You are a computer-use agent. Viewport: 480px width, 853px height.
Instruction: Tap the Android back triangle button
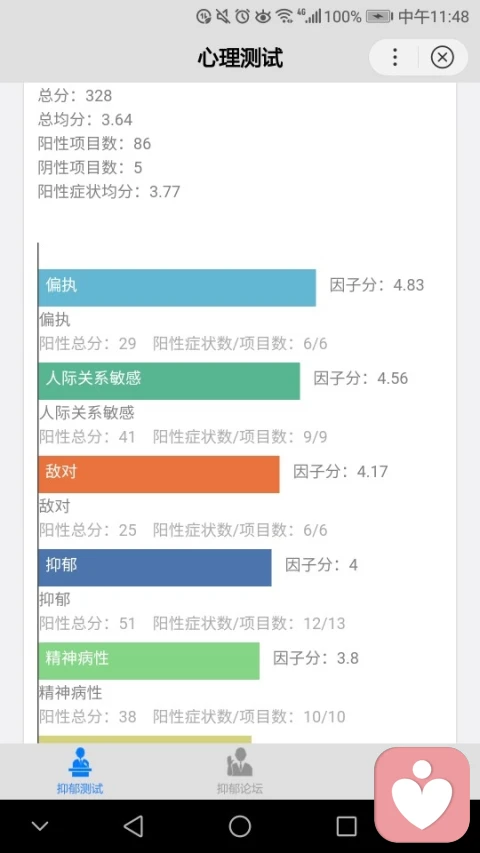[133, 826]
